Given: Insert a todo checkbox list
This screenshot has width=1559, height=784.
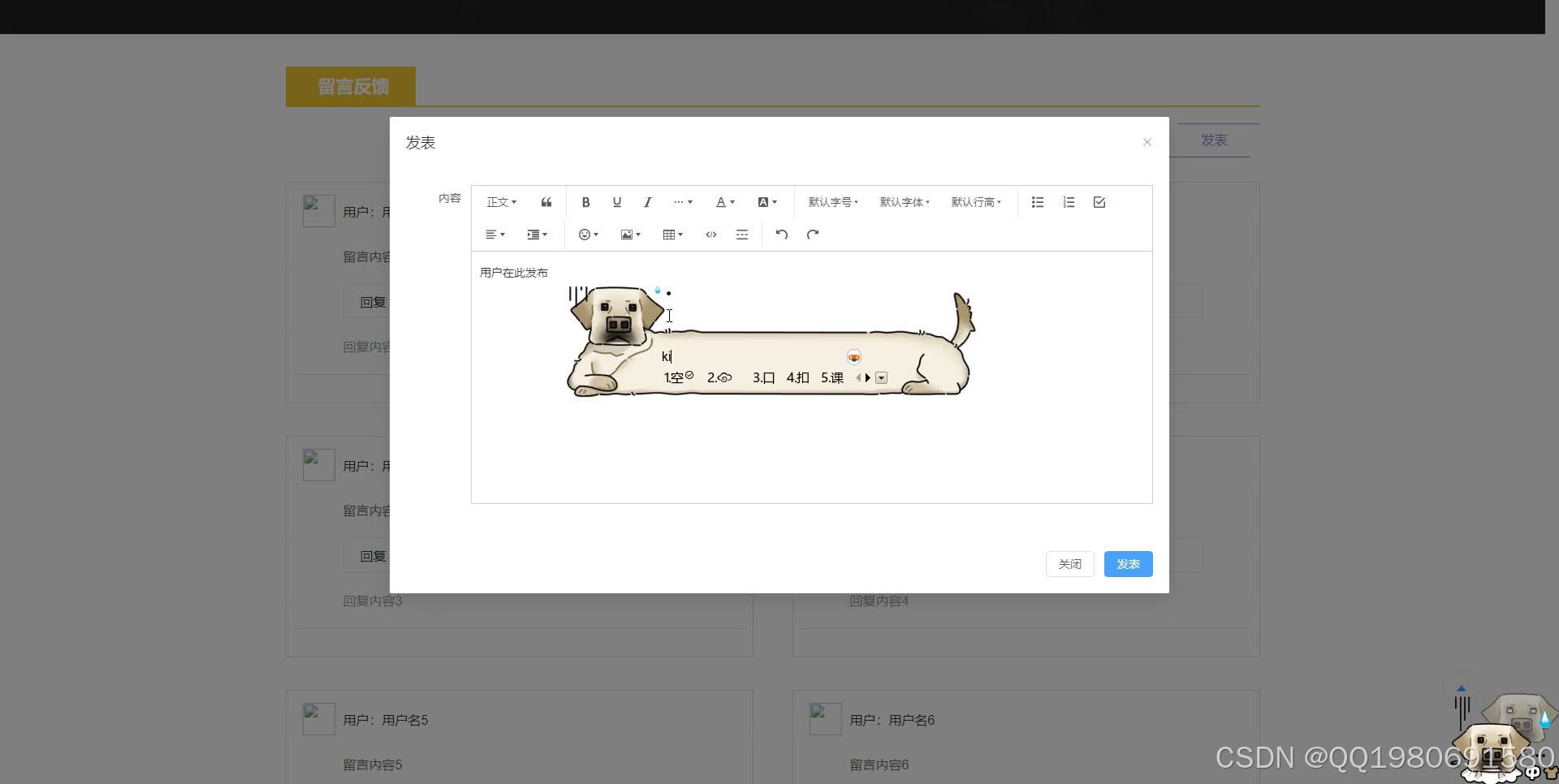Looking at the screenshot, I should click(1099, 202).
